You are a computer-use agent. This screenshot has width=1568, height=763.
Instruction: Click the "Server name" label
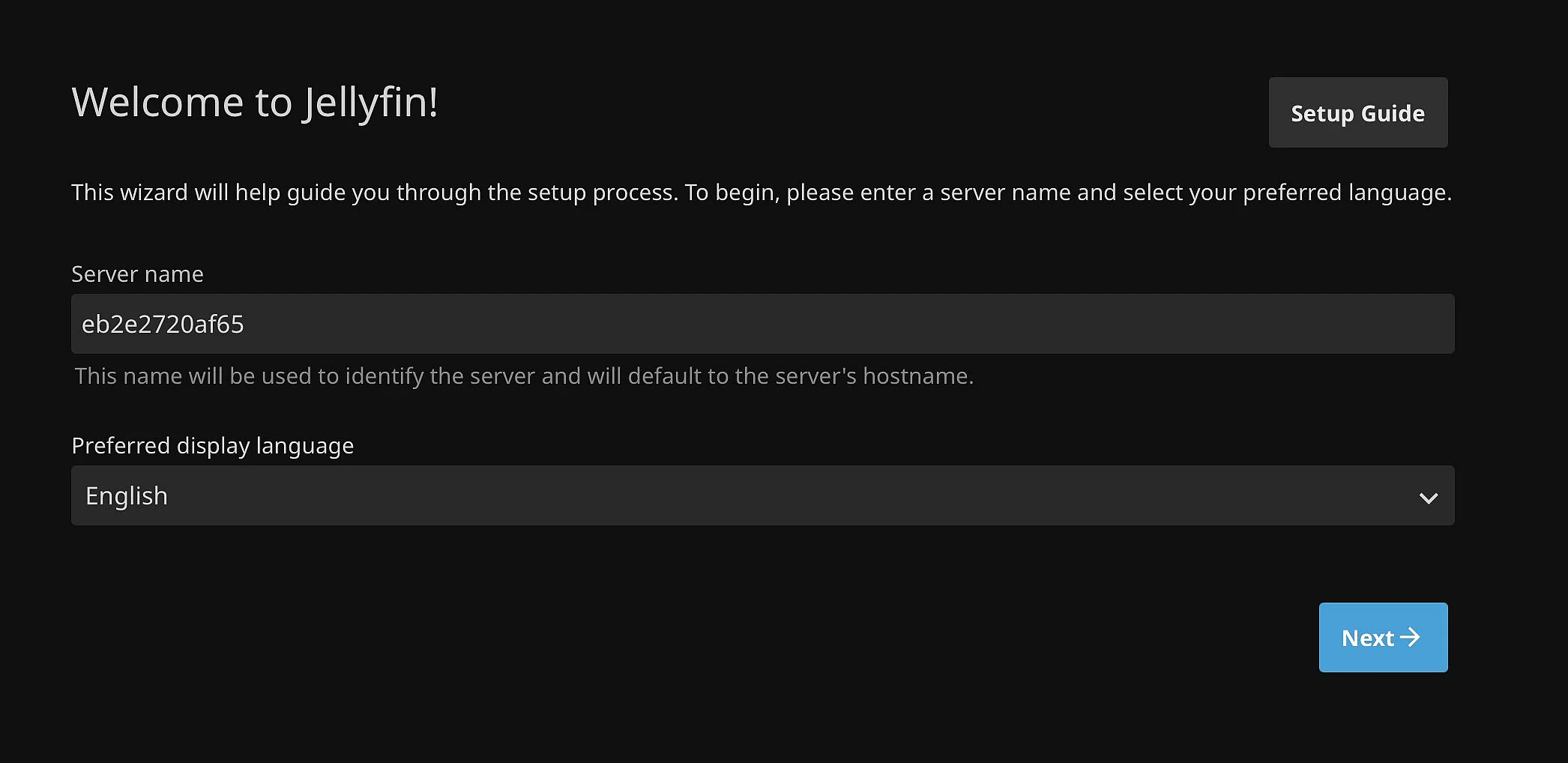click(x=137, y=274)
